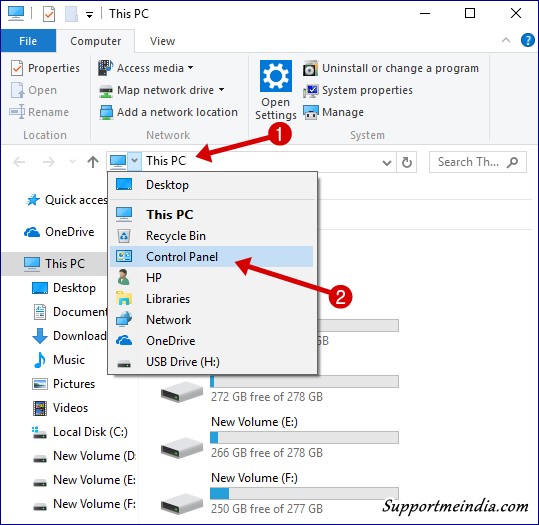Select New Volume (D:) in navigation pane
539x525 pixels.
84,456
